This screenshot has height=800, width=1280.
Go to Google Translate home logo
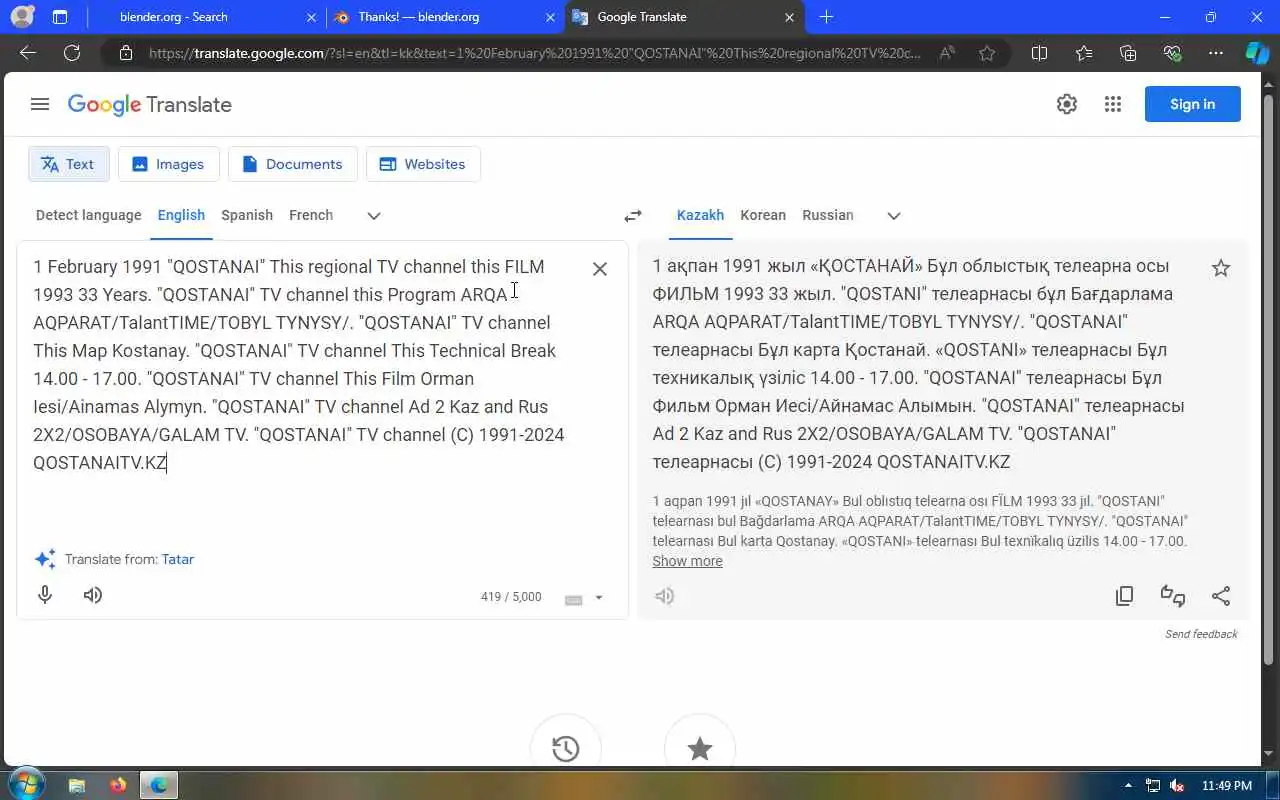point(150,105)
